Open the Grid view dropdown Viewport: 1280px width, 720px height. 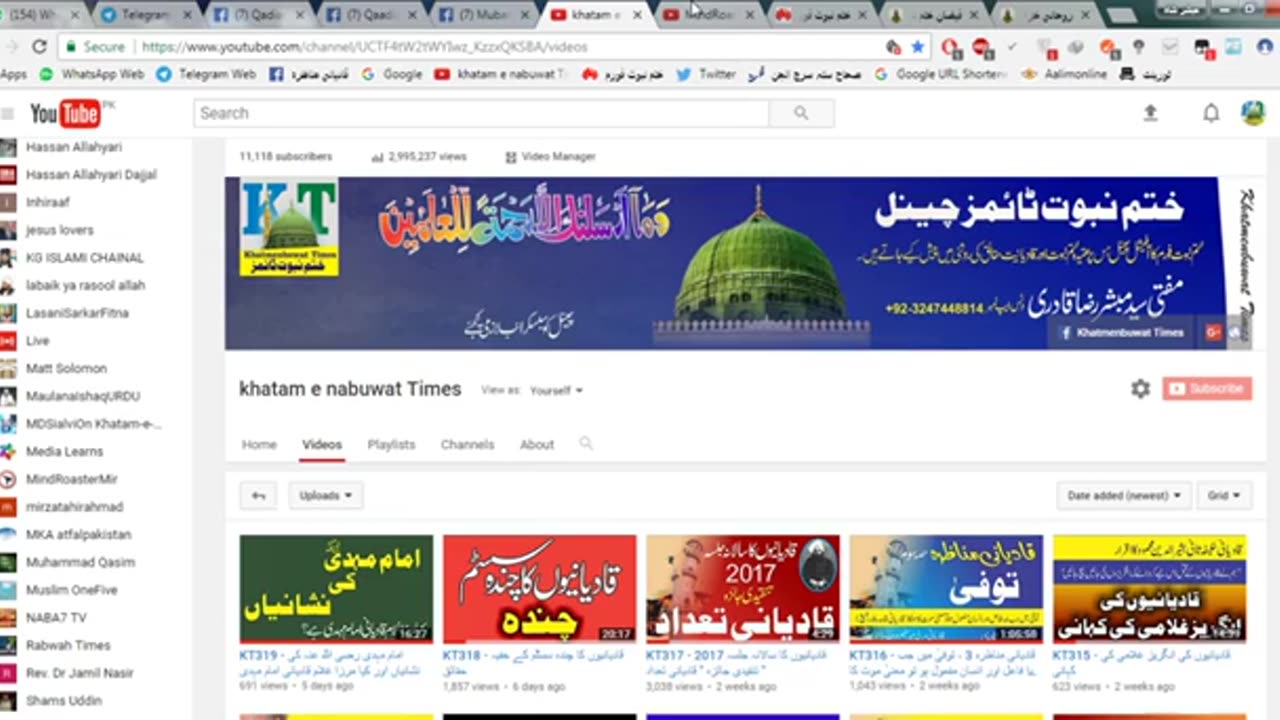[x=1224, y=496]
